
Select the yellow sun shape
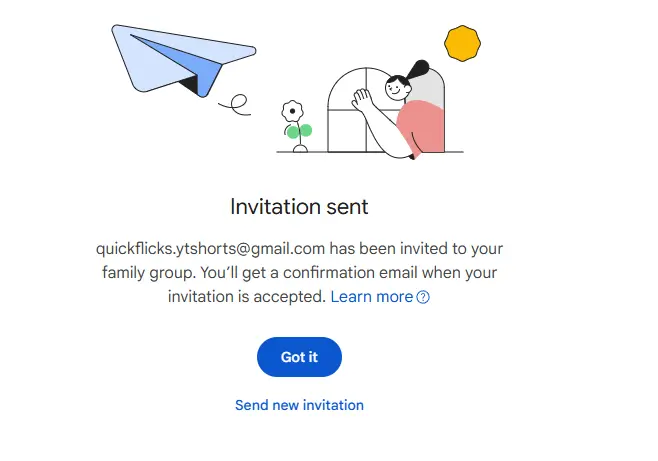[x=462, y=43]
